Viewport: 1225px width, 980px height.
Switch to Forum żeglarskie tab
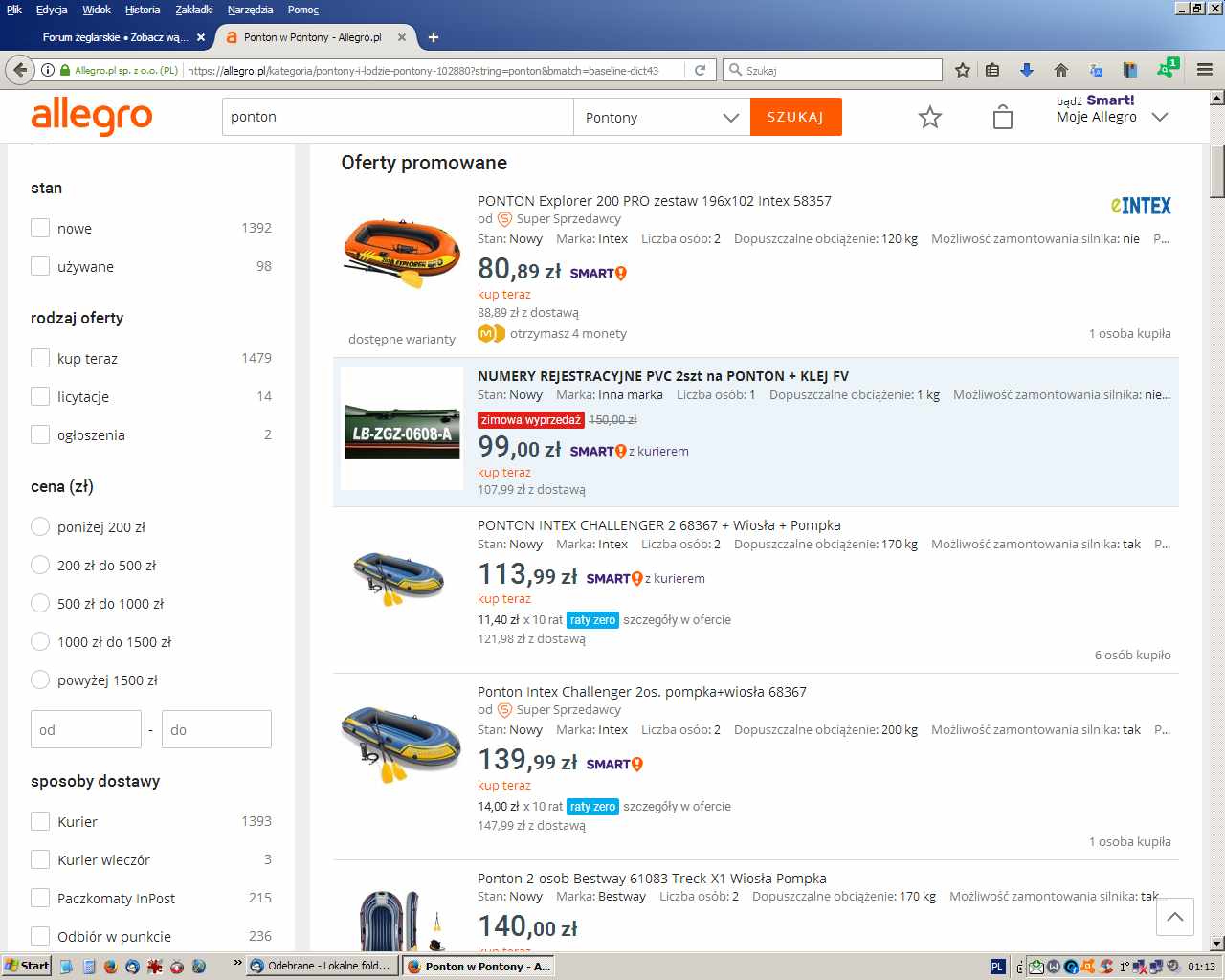[115, 37]
